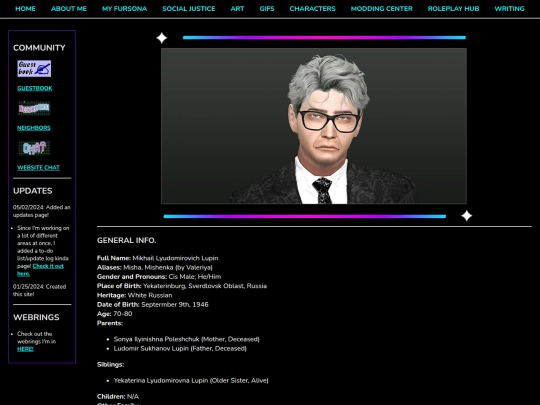540x405 pixels.
Task: Open the CHARACTERS nav item
Action: 312,9
